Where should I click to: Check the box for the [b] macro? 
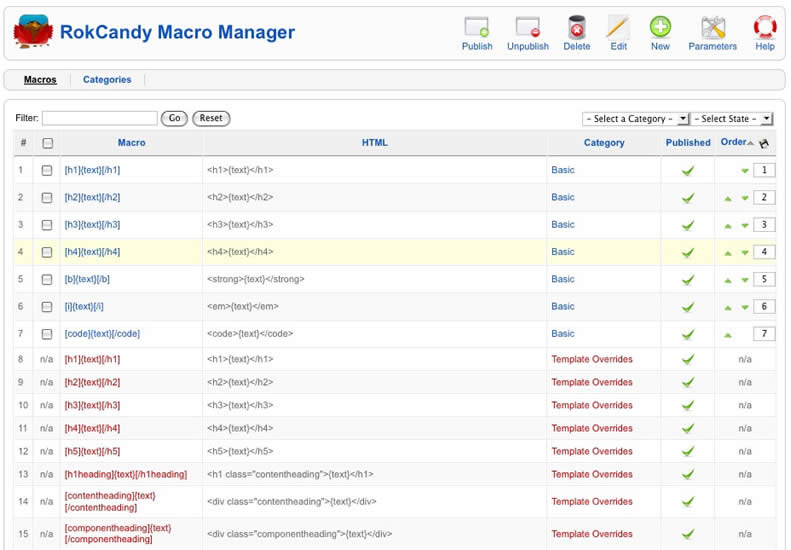click(47, 280)
